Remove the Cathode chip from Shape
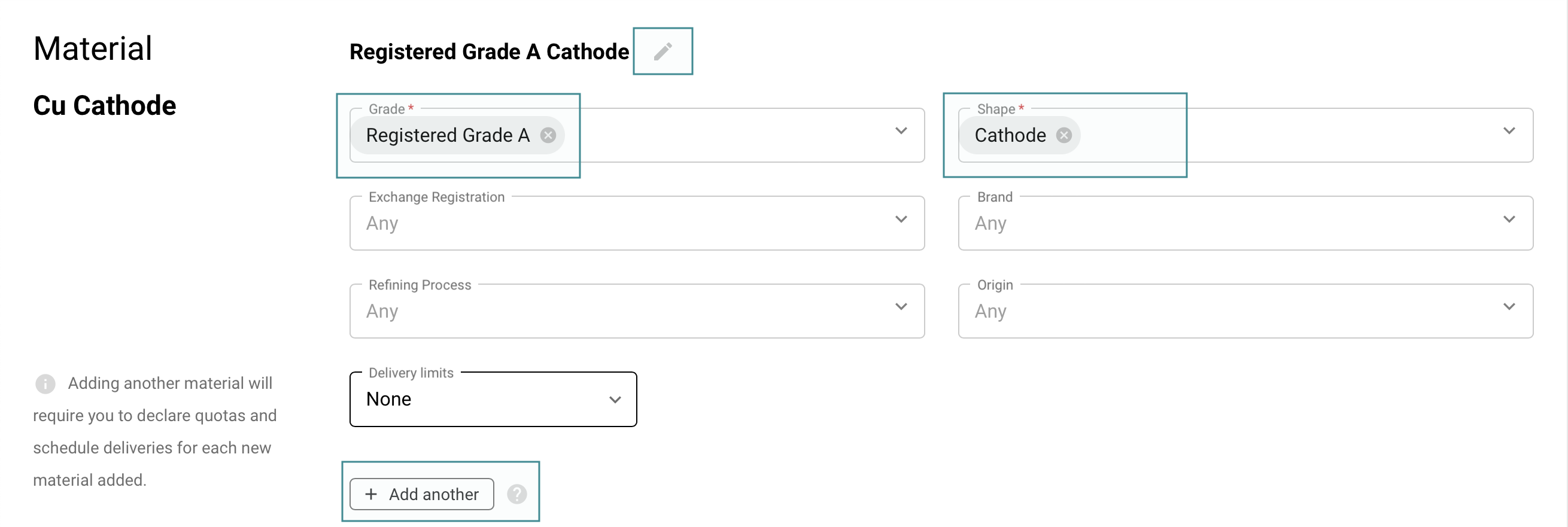 1063,135
